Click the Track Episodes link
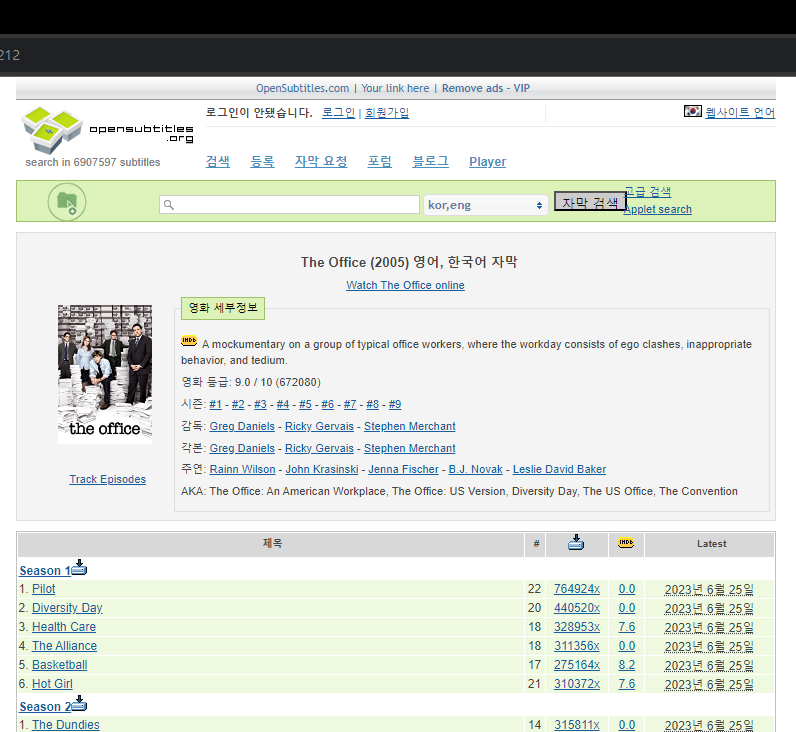This screenshot has width=796, height=732. pos(108,479)
